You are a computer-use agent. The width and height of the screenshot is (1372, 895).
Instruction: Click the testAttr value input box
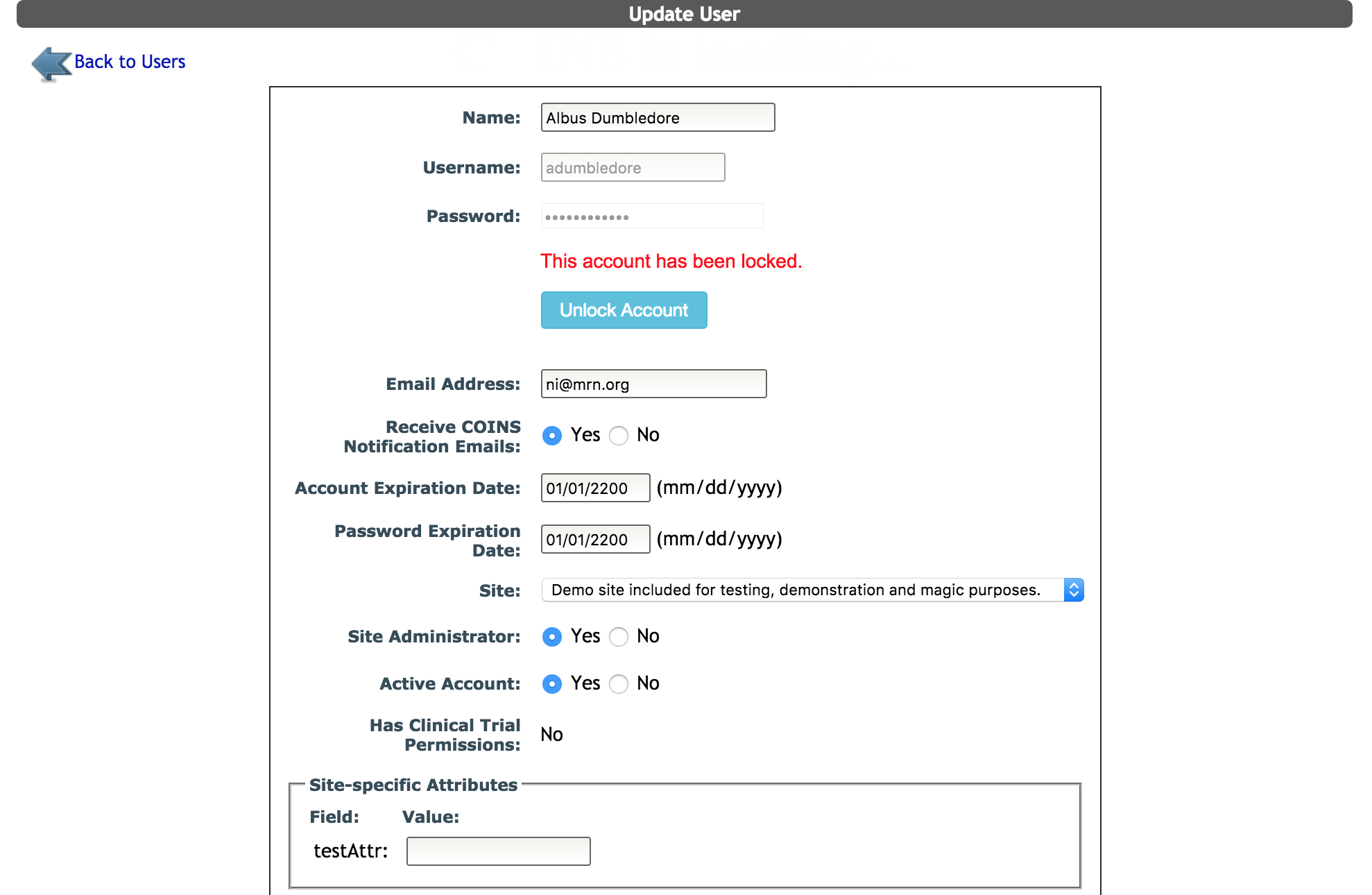click(x=498, y=851)
